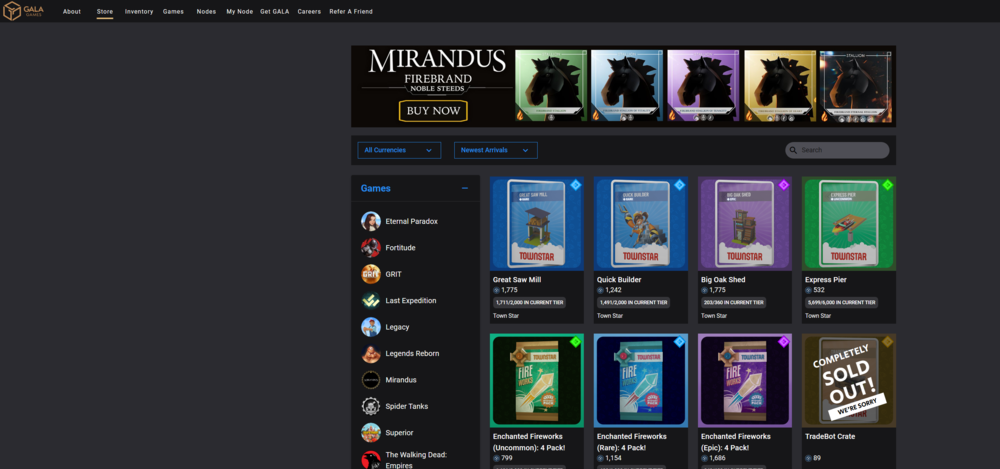Click the purple Firebrand stallion banner card
Screen dimensions: 1000x469
pyautogui.click(x=703, y=86)
